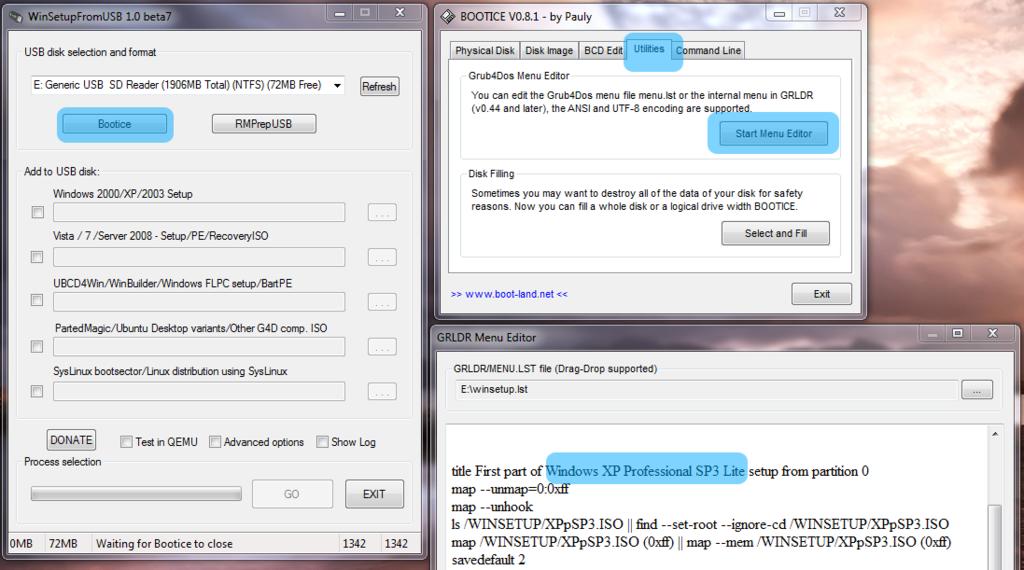Open the www.boot-land.net link

(x=509, y=294)
